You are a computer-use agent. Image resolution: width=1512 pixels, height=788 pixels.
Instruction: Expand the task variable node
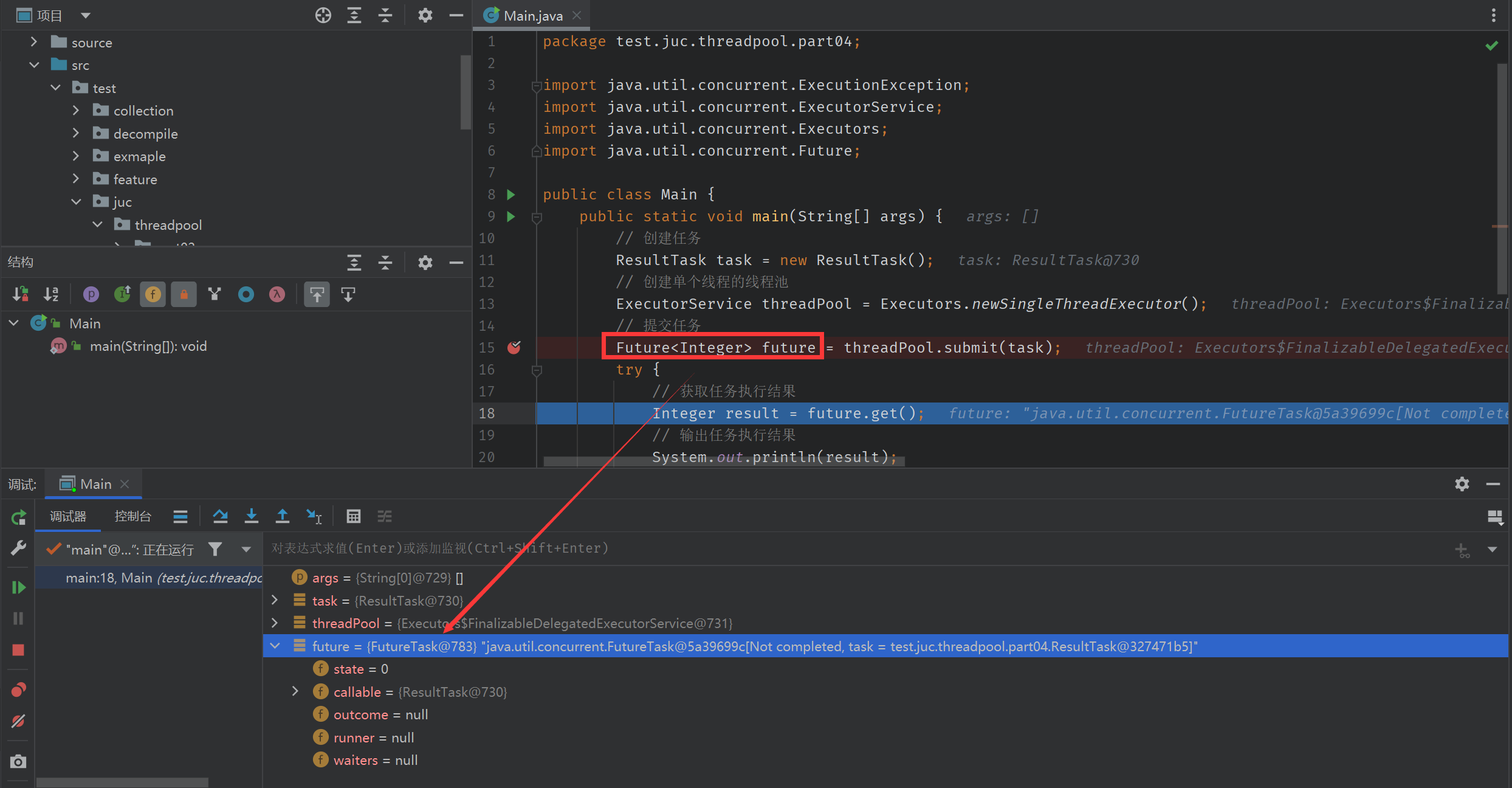tap(275, 600)
